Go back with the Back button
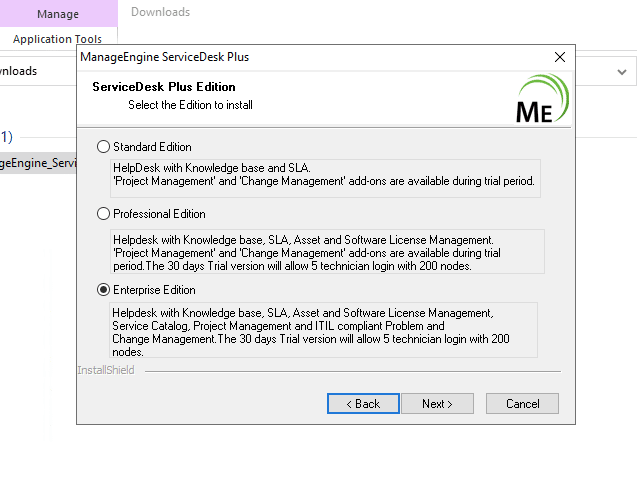The width and height of the screenshot is (637, 493). click(x=363, y=404)
